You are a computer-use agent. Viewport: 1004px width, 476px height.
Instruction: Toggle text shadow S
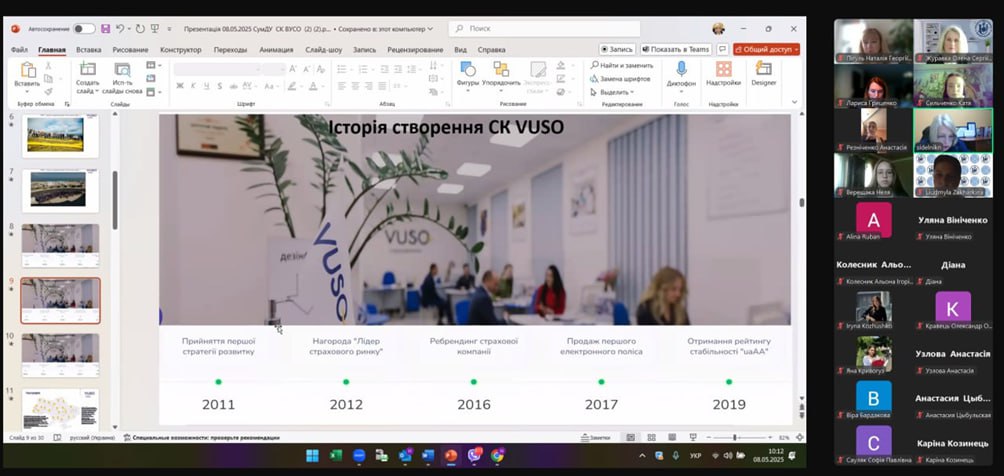click(220, 86)
